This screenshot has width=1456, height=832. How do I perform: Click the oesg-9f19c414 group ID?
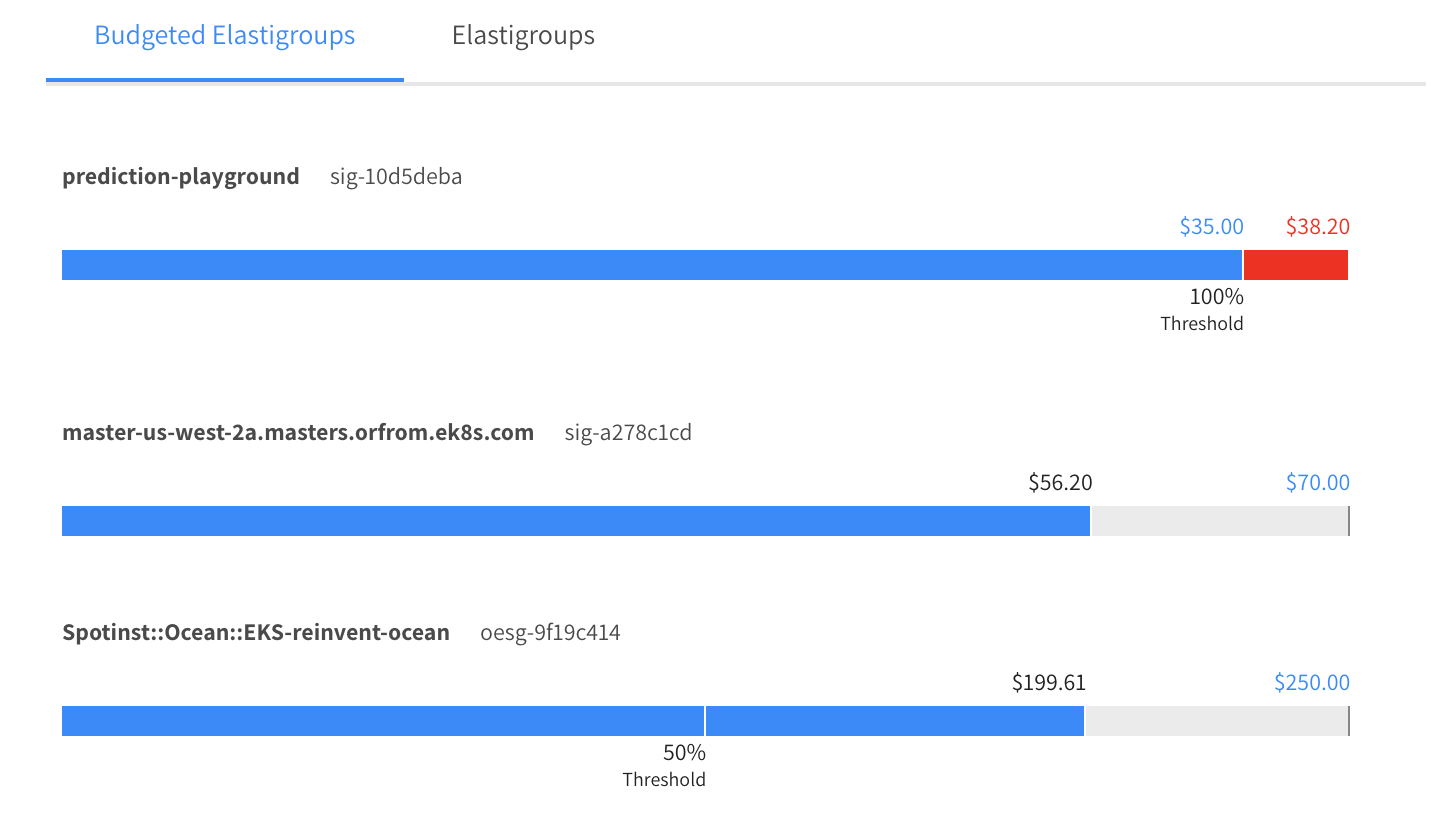point(550,633)
